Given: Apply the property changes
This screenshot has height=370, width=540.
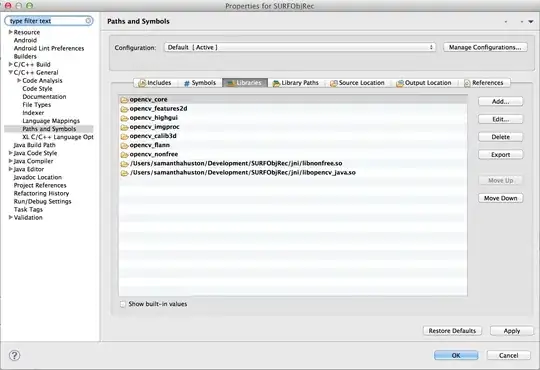Looking at the screenshot, I should 512,331.
